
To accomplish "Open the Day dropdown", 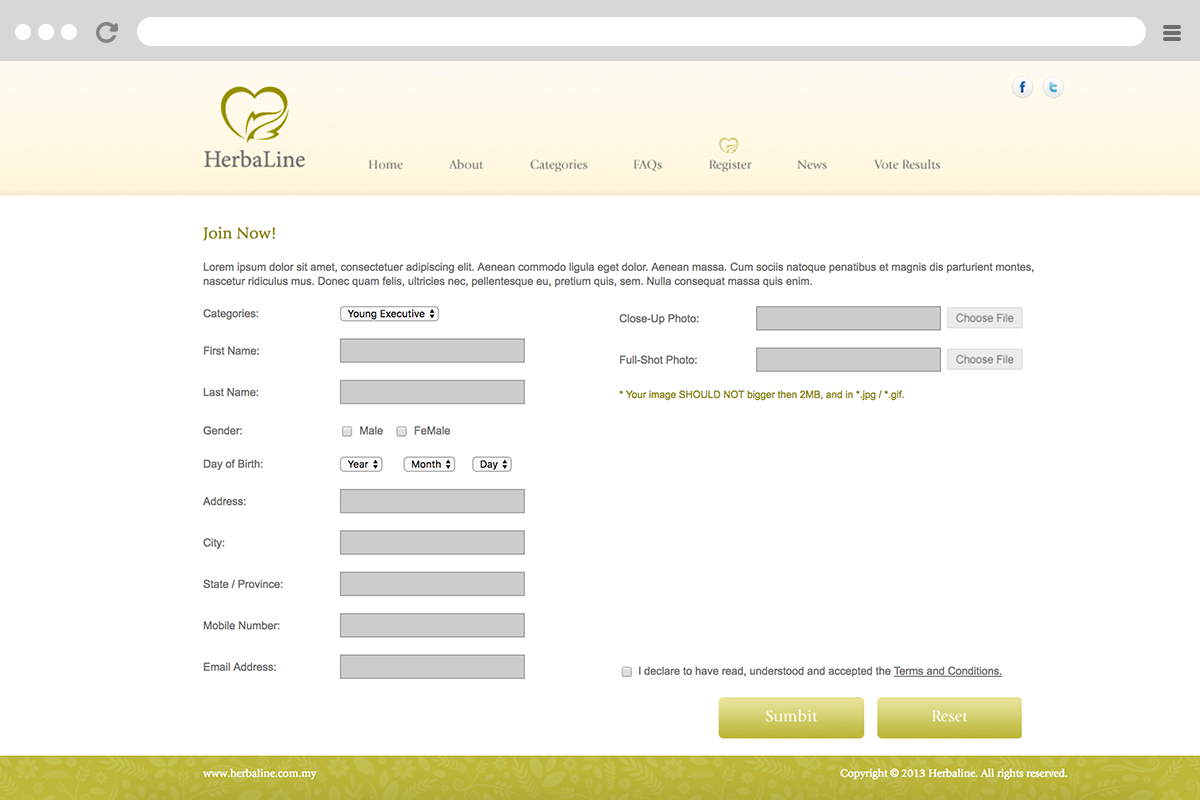I will click(492, 464).
